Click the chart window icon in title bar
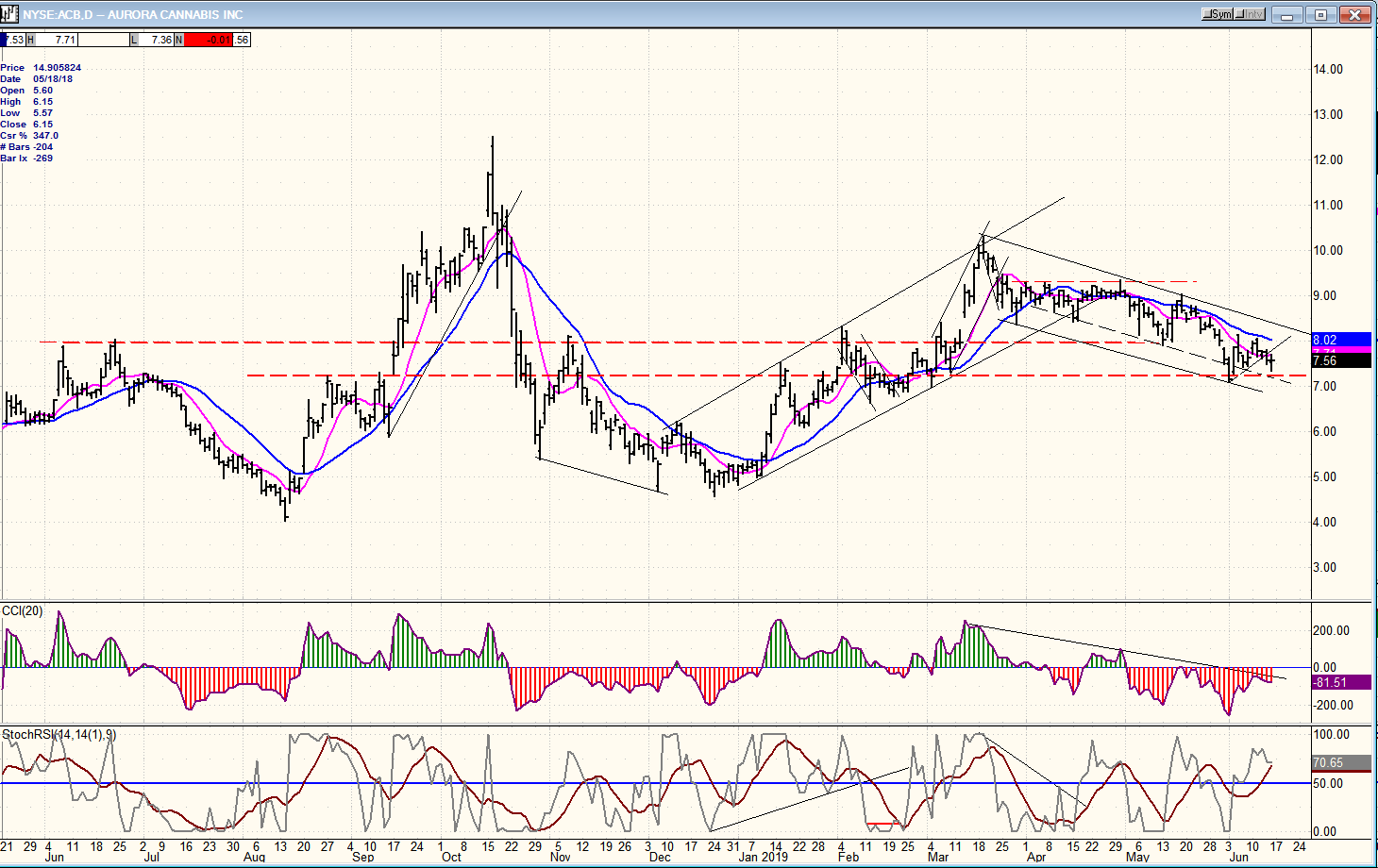The width and height of the screenshot is (1378, 868). (10, 14)
